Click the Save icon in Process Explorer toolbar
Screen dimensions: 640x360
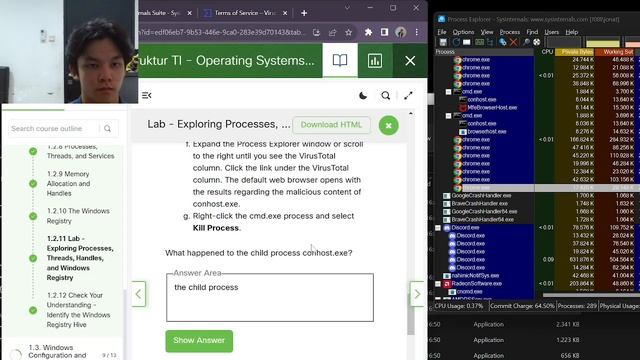pyautogui.click(x=443, y=42)
